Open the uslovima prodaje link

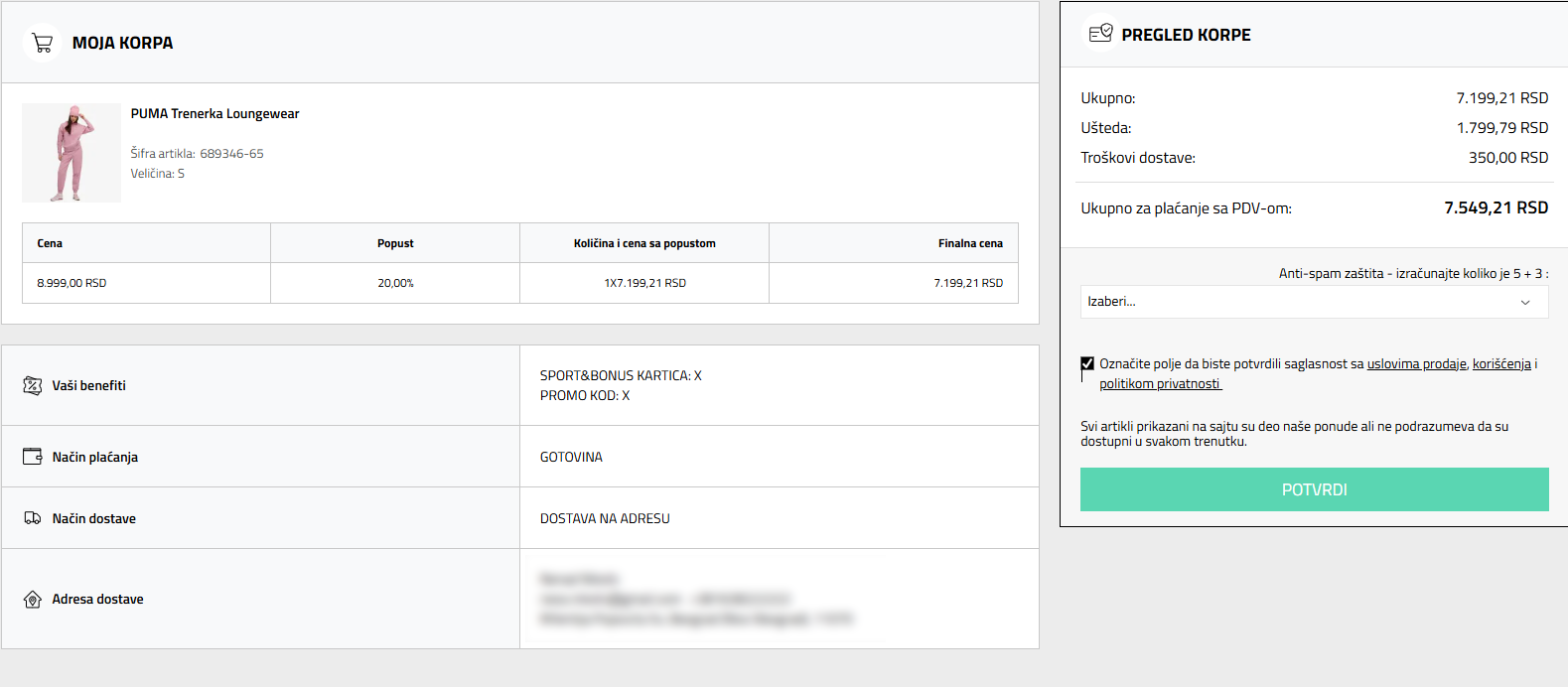1416,364
